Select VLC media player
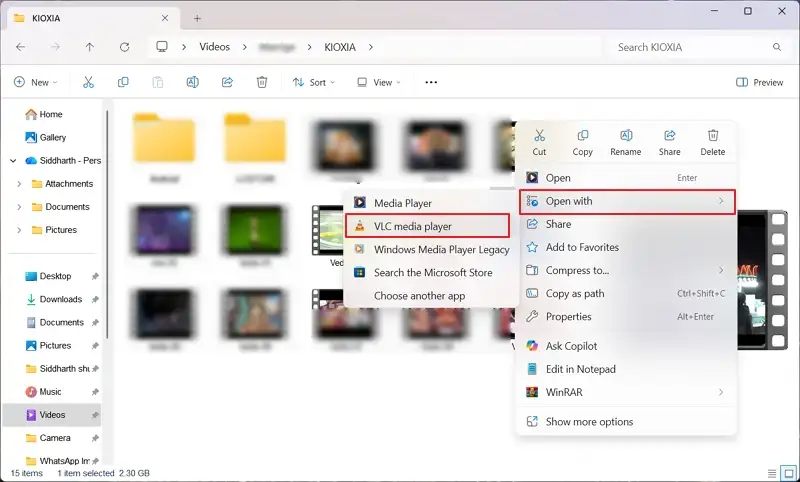 (428, 226)
